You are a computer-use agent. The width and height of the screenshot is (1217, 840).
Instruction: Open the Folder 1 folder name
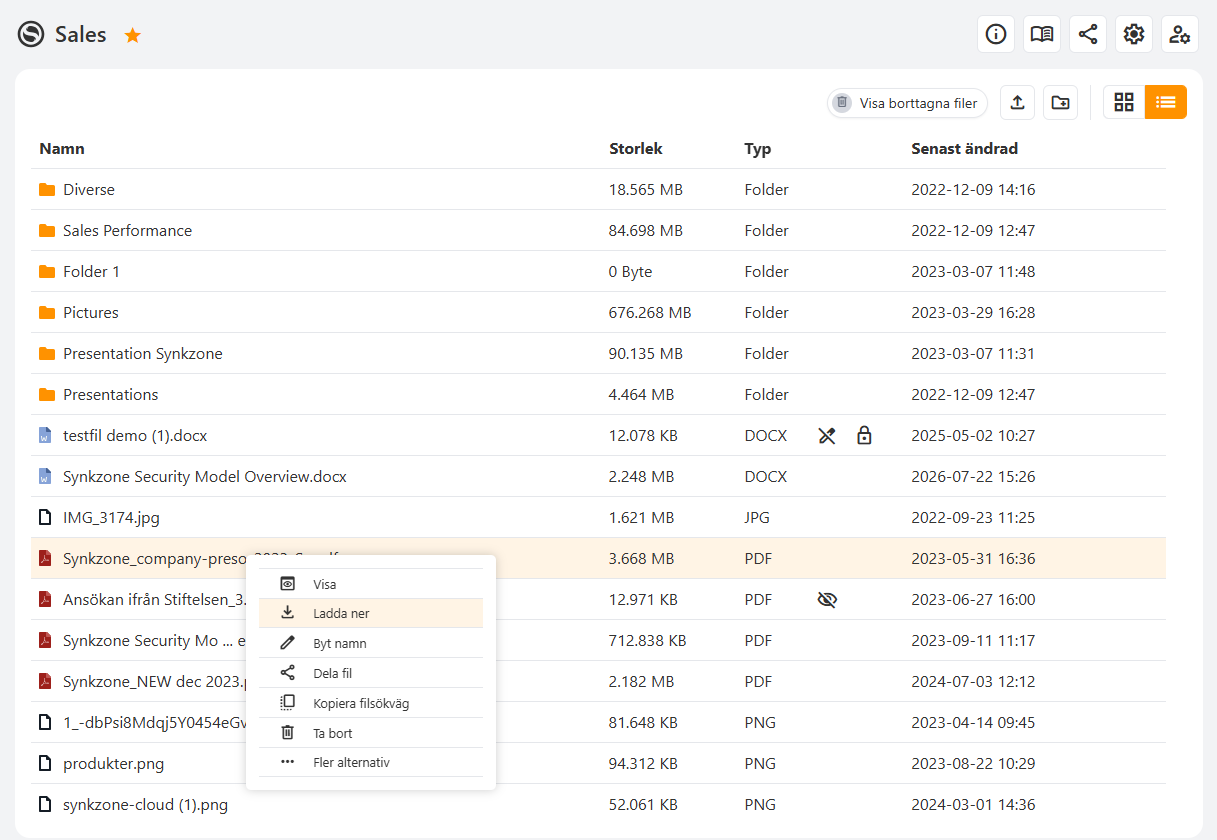pos(91,272)
